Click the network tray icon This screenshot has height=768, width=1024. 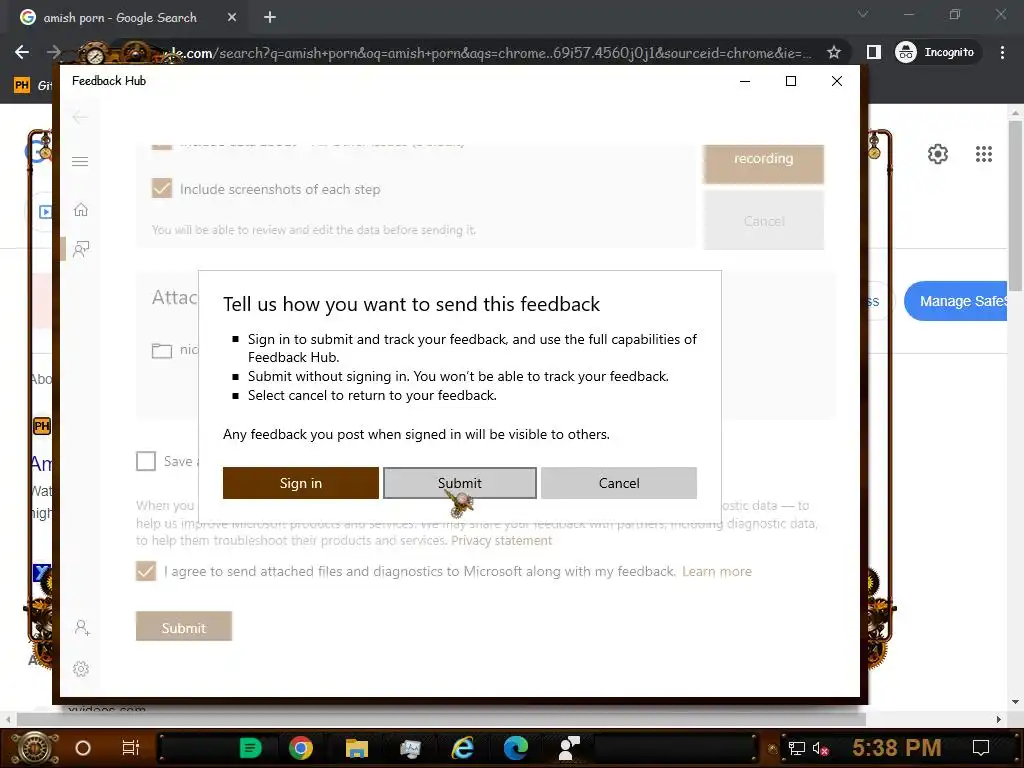pyautogui.click(x=796, y=748)
